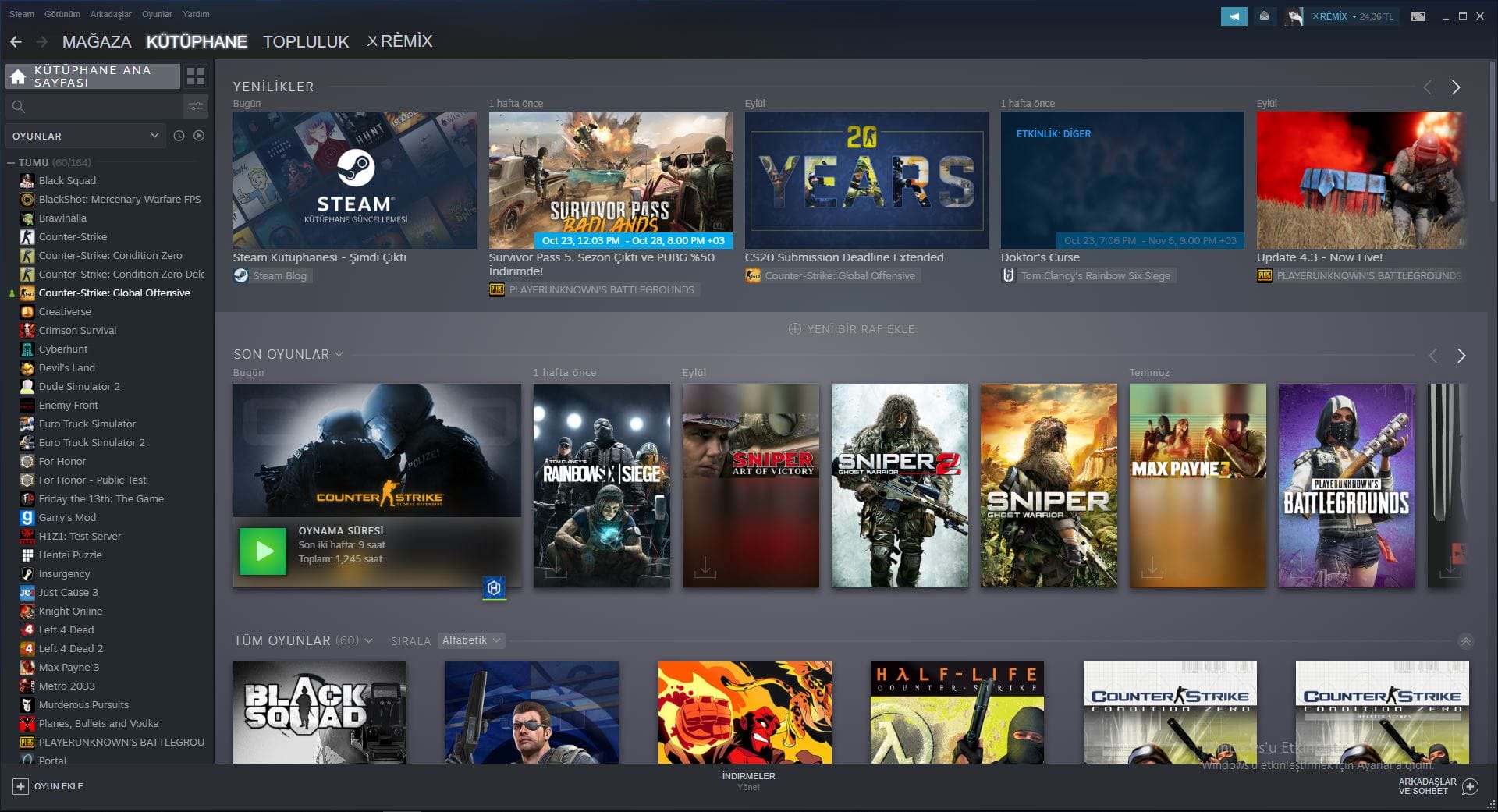Click the plus icon next to Oyun Ekle
The height and width of the screenshot is (812, 1498).
coord(21,786)
